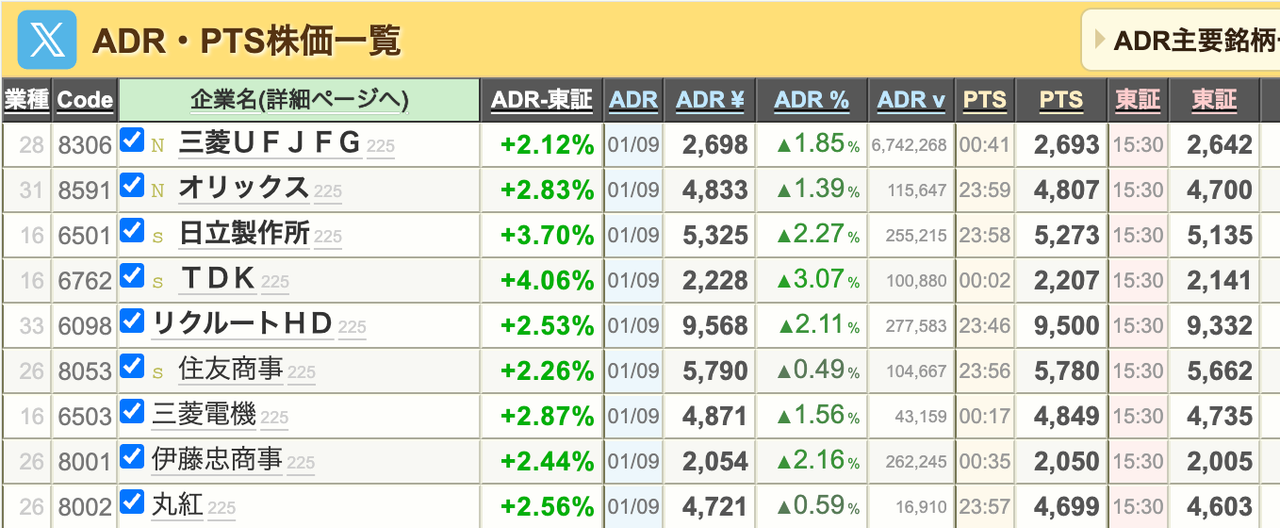This screenshot has height=528, width=1280.
Task: Click the S market badge beside 日立製作所
Action: point(157,236)
